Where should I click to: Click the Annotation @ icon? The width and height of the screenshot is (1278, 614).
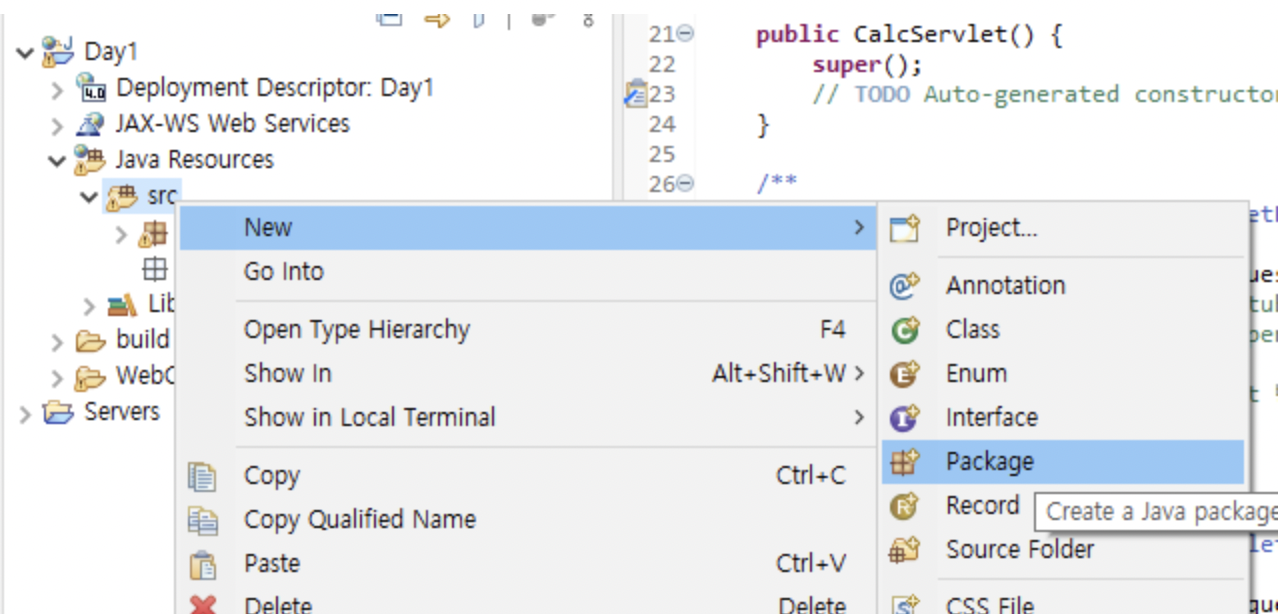coord(905,286)
